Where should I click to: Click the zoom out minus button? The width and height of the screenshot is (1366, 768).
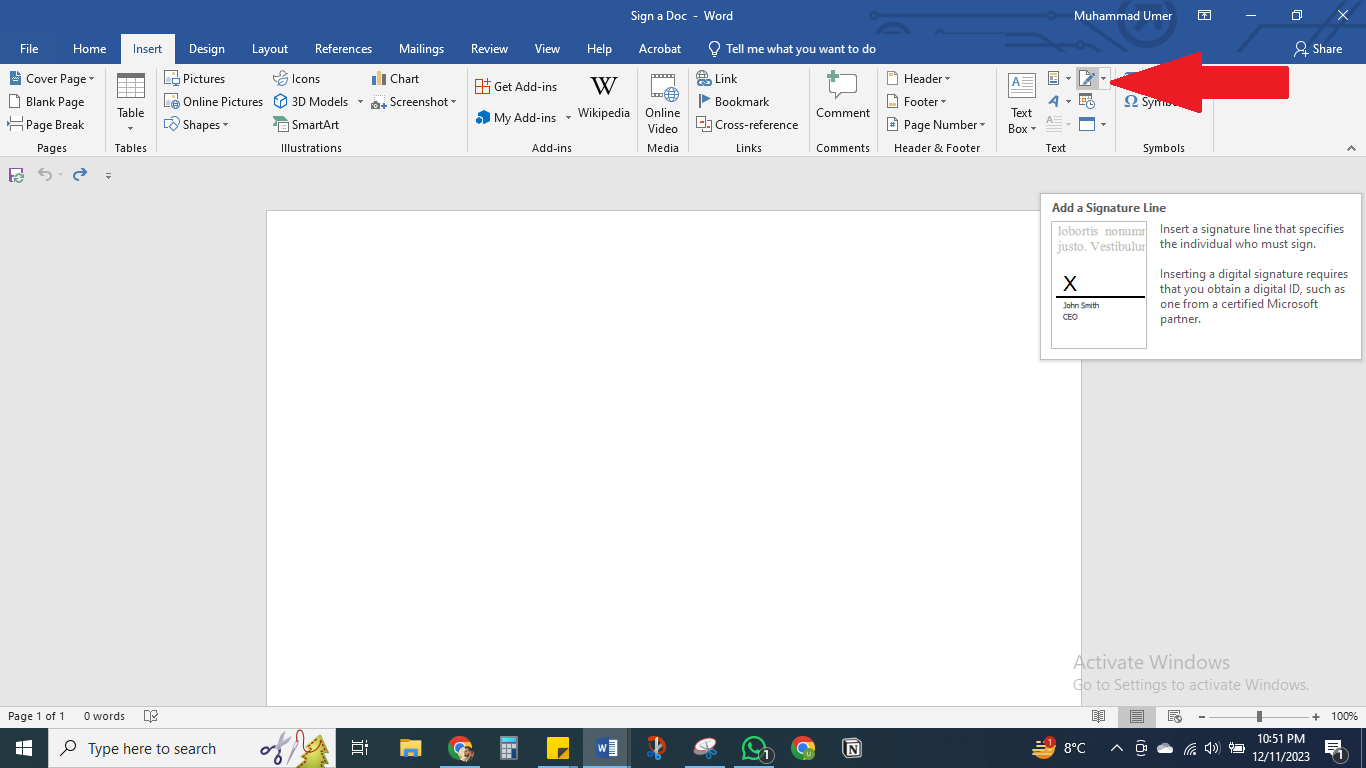tap(1201, 716)
